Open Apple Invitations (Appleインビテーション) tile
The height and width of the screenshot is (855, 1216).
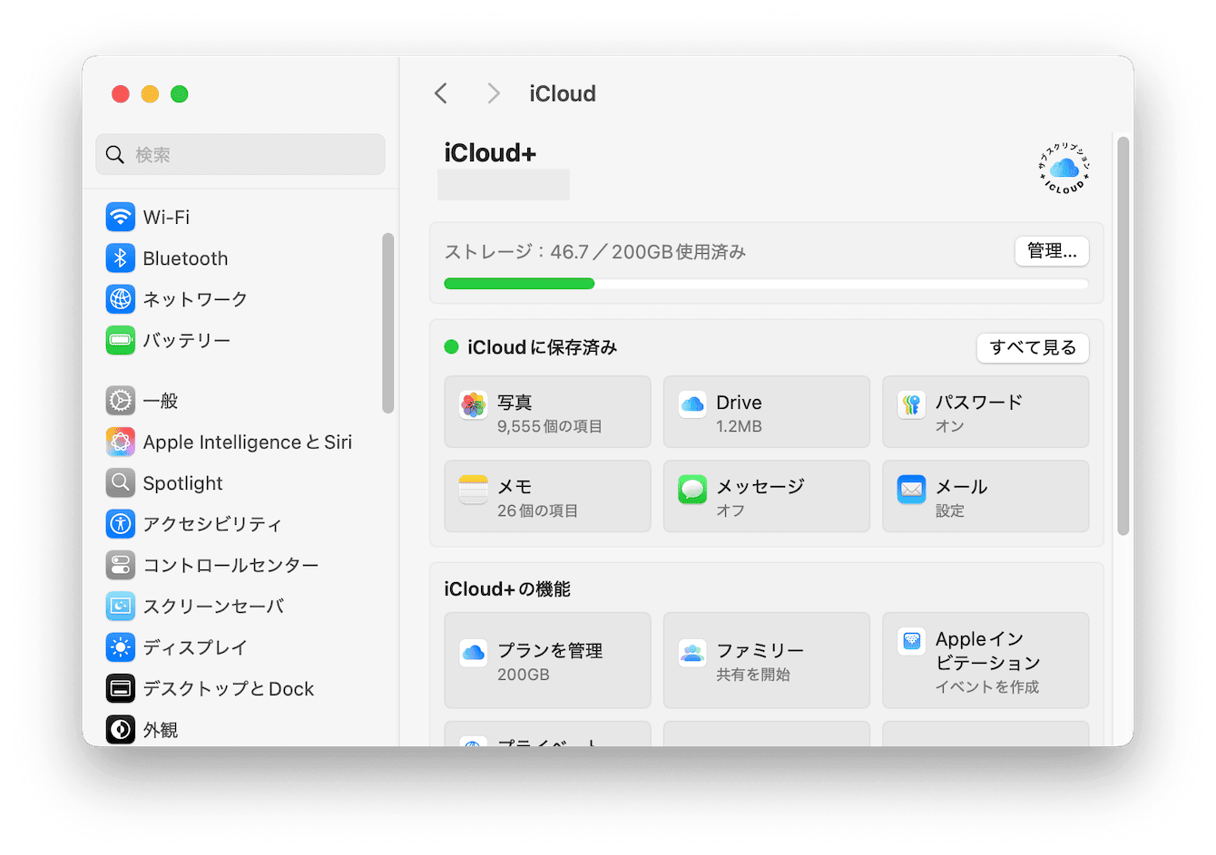coord(985,660)
